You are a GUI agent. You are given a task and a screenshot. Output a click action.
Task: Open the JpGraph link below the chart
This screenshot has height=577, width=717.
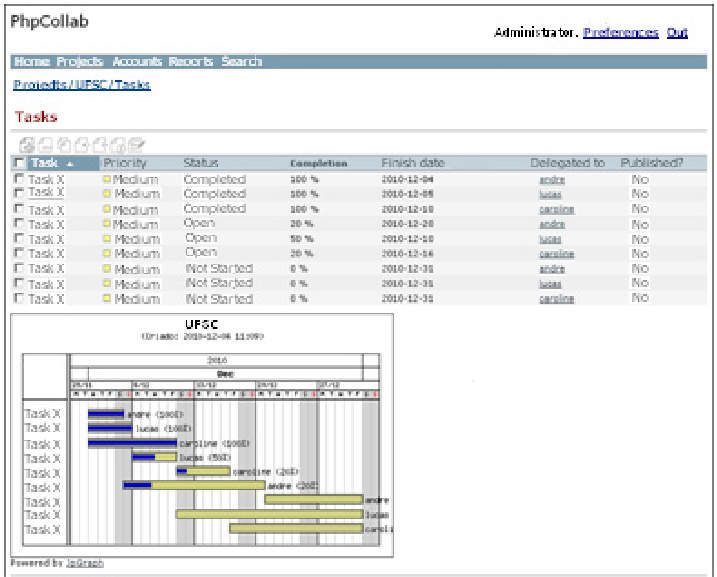(84, 563)
